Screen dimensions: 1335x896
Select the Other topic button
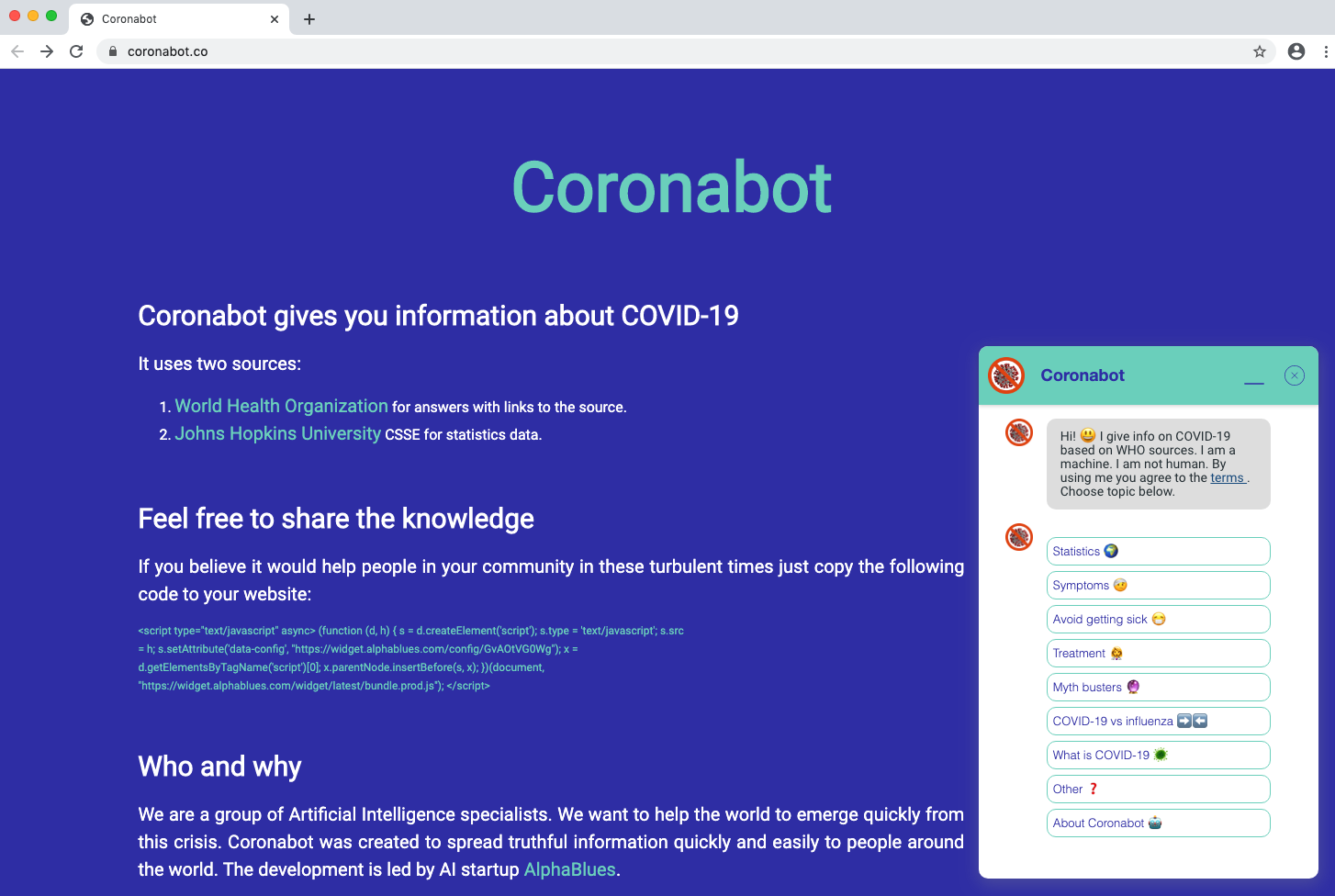click(1159, 789)
